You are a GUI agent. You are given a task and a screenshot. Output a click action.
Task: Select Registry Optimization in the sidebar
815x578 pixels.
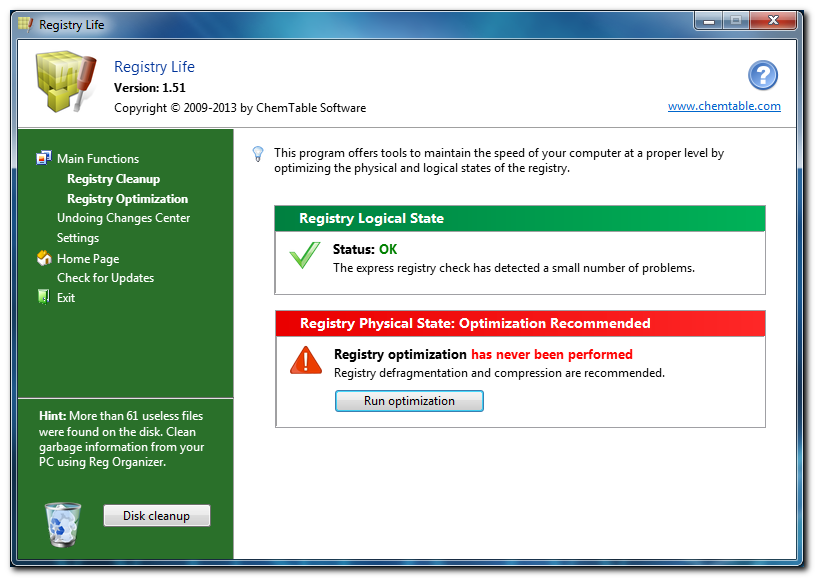tap(127, 199)
